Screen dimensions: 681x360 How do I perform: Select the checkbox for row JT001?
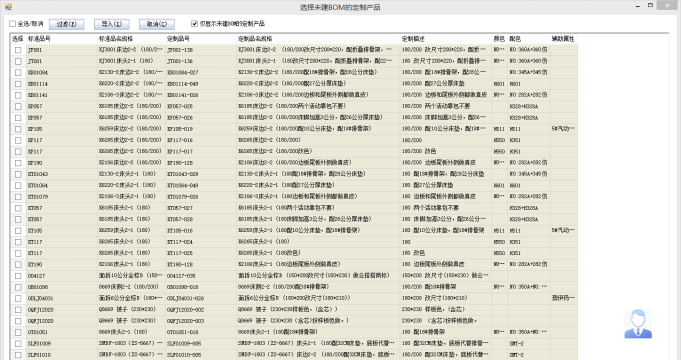coord(18,61)
